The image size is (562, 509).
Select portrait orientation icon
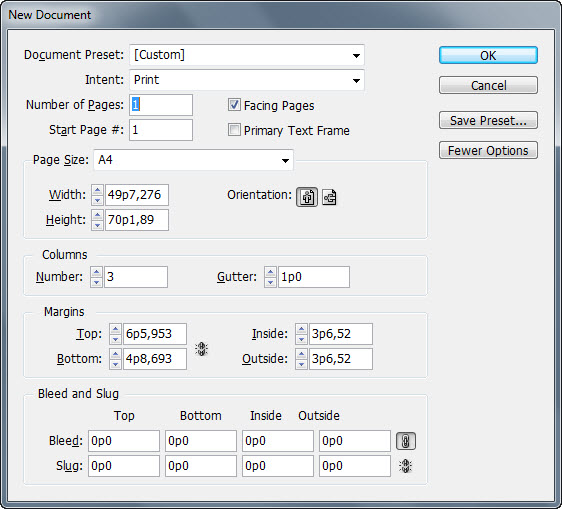[x=307, y=197]
